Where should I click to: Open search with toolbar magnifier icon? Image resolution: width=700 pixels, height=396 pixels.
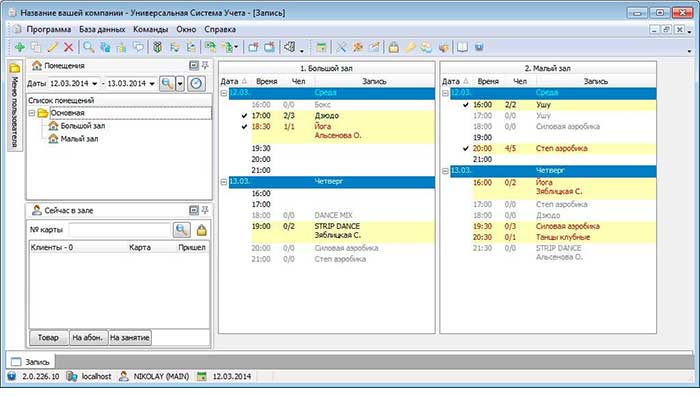click(x=89, y=47)
